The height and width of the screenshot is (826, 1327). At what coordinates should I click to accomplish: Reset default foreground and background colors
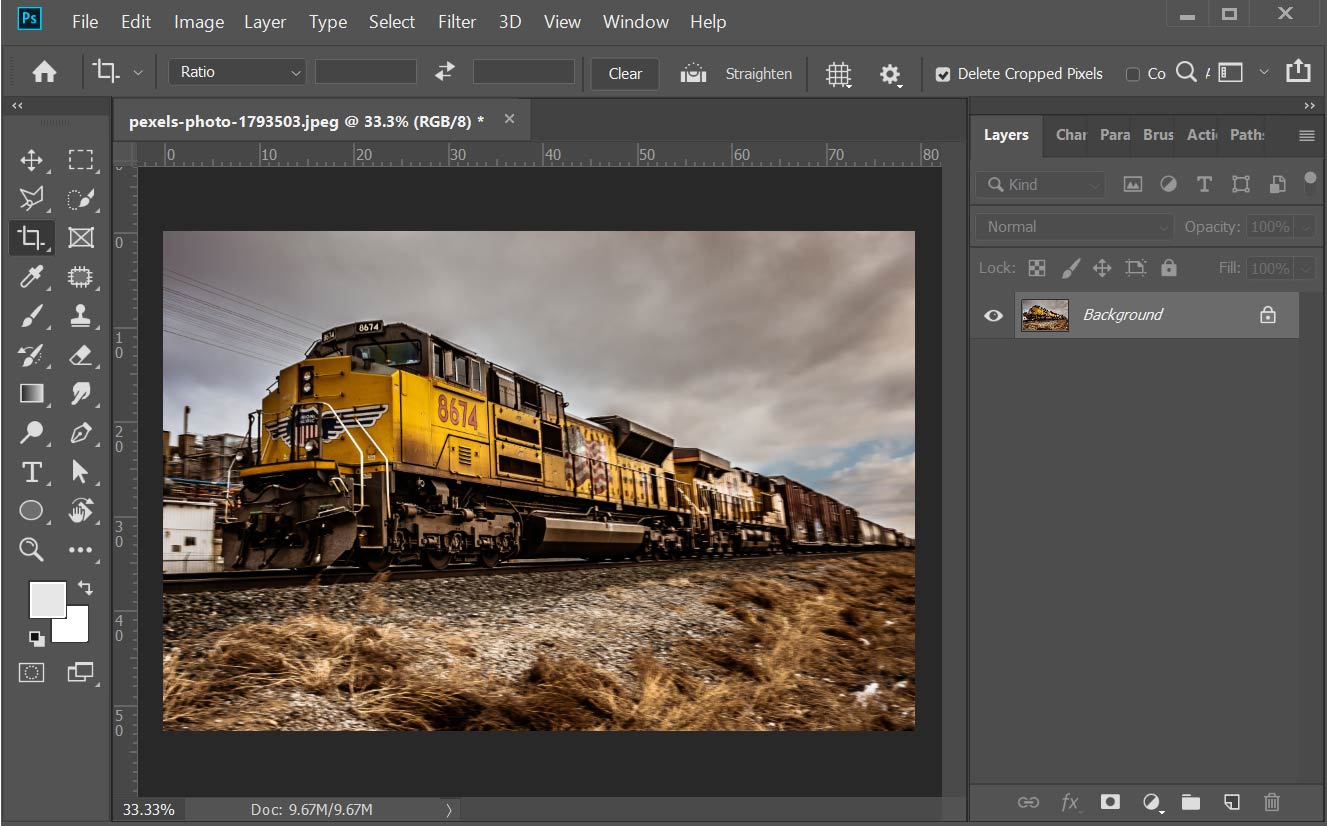tap(36, 638)
